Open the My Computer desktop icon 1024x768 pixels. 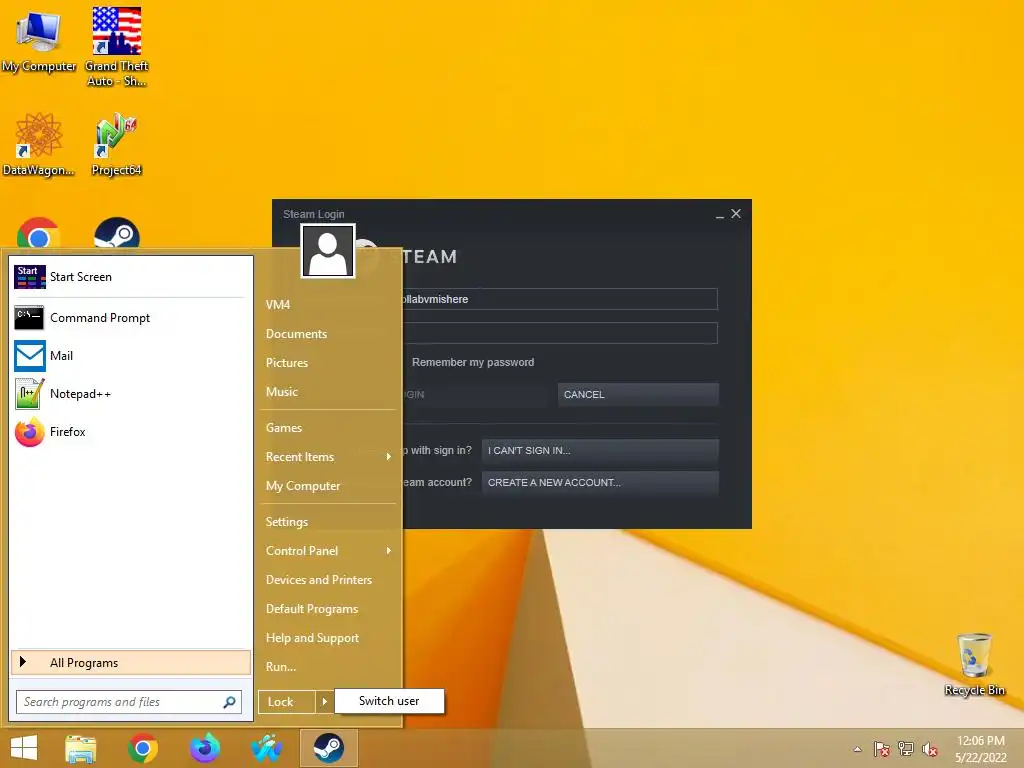(39, 40)
